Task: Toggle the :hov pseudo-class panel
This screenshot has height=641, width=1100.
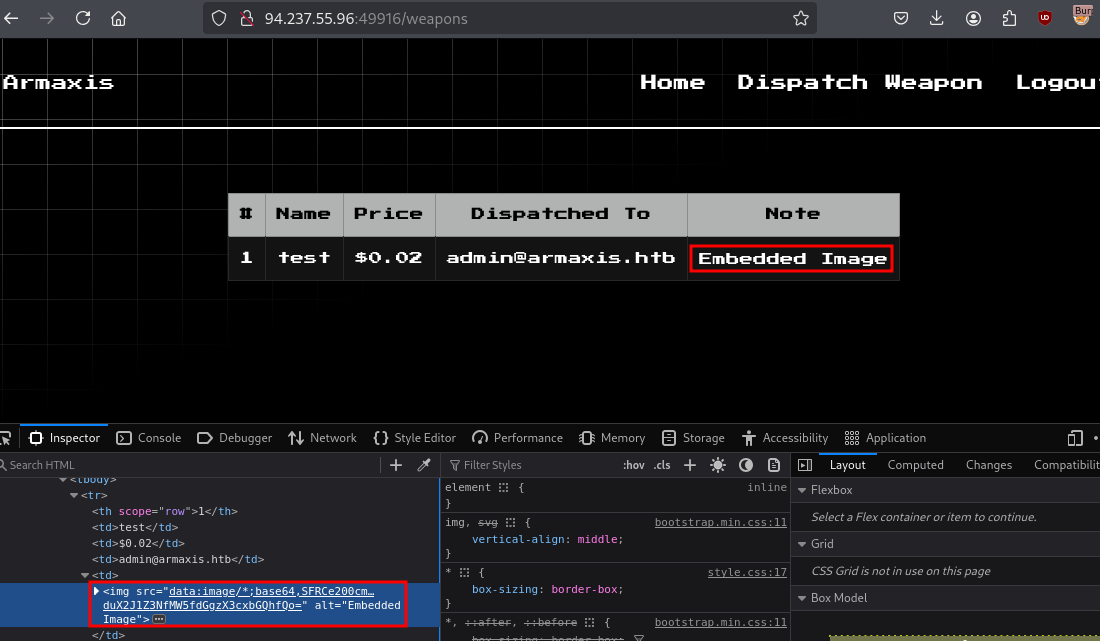Action: (634, 465)
